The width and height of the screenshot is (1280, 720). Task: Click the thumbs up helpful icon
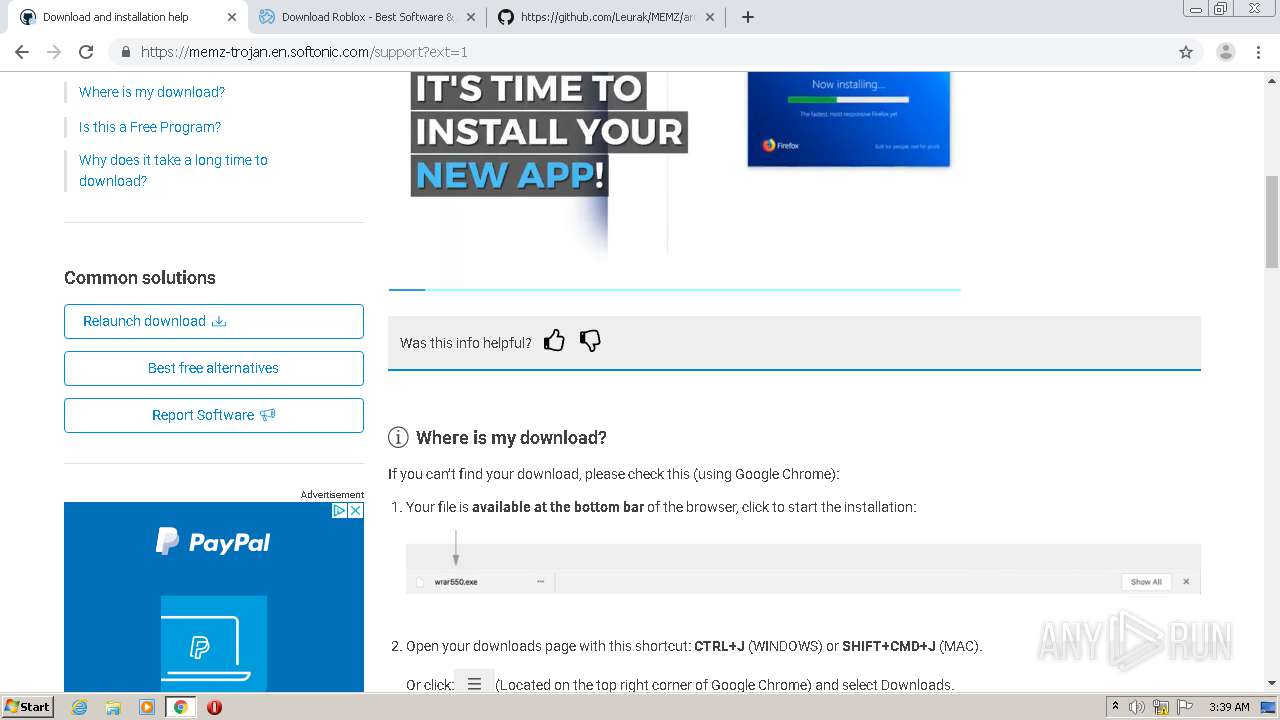pos(554,341)
